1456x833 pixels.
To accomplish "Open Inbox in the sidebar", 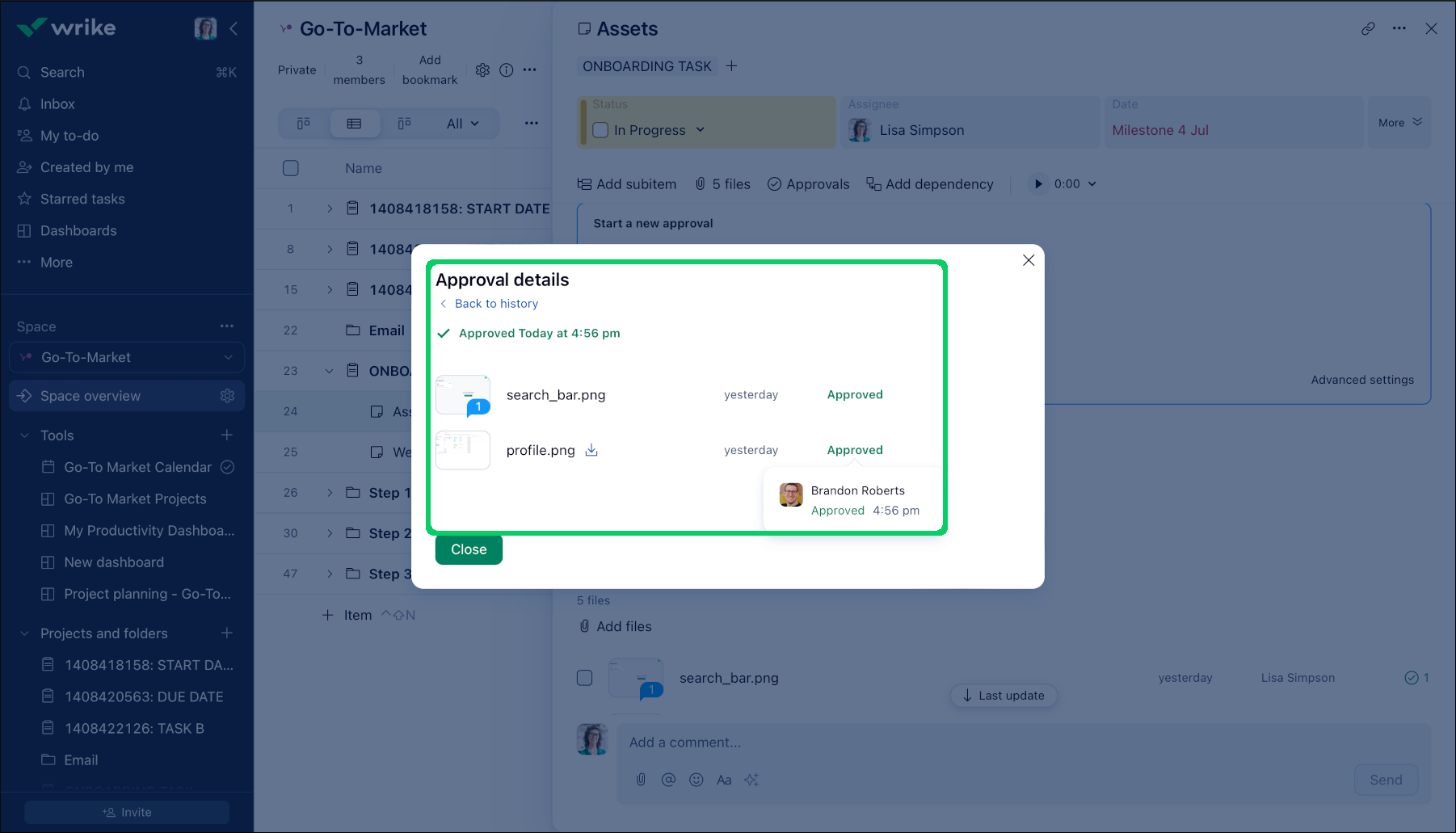I will coord(57,104).
